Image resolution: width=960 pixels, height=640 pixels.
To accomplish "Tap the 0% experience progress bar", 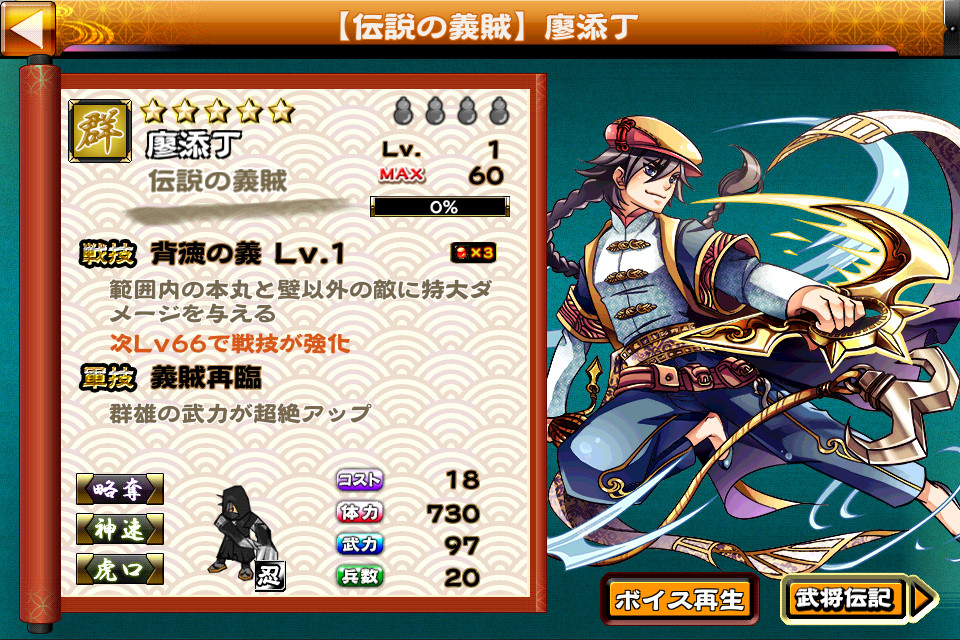I will [440, 207].
